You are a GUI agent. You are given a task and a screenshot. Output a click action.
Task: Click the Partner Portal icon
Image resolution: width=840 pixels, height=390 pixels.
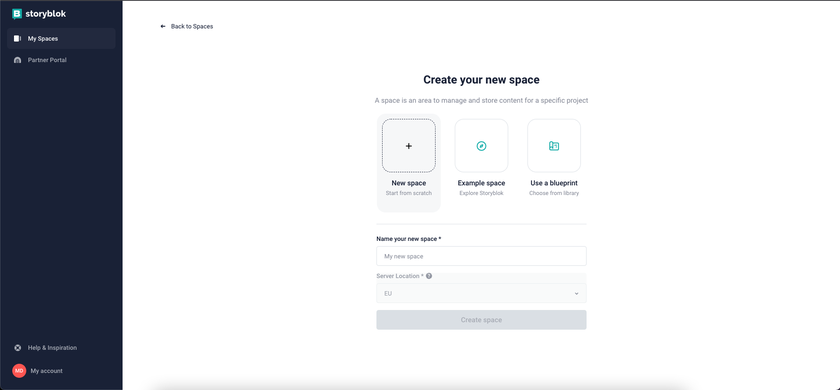coord(17,60)
